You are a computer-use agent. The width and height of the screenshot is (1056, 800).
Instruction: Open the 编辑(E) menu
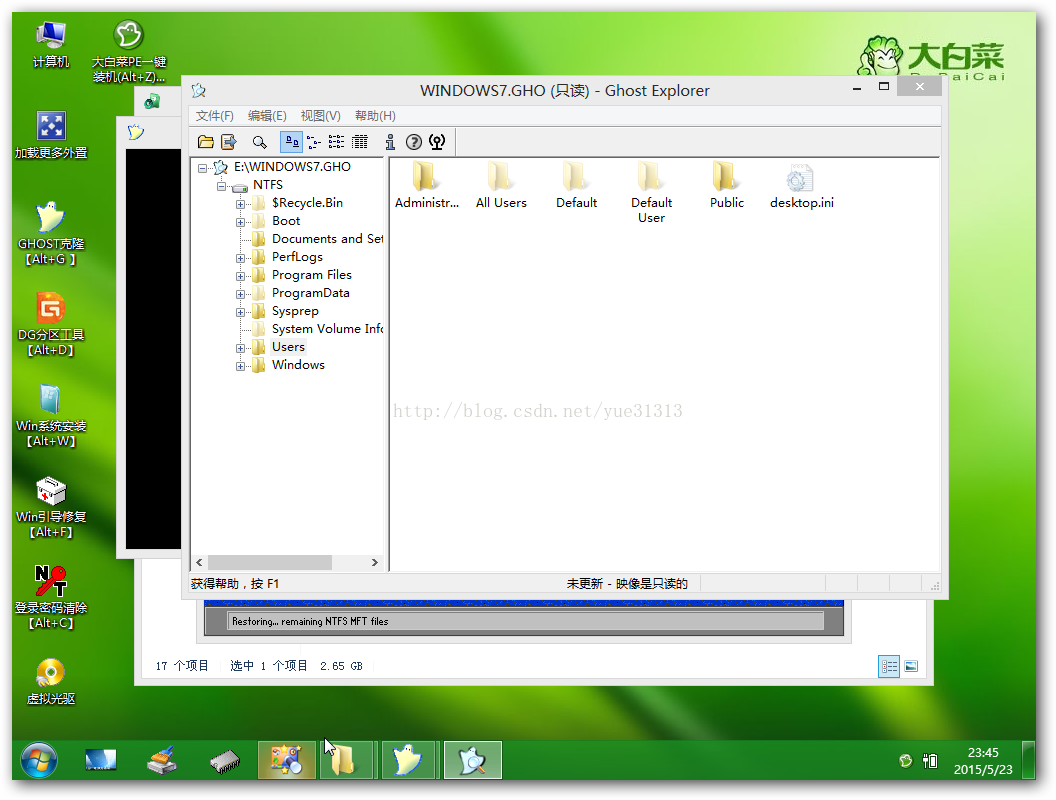coord(267,116)
